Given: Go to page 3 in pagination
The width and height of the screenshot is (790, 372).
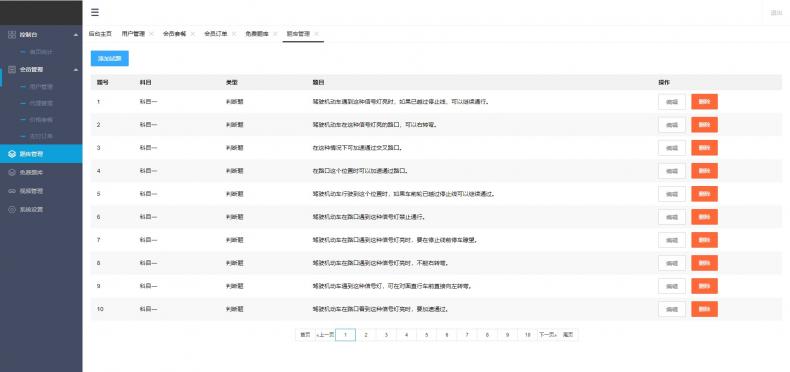Looking at the screenshot, I should pos(386,335).
